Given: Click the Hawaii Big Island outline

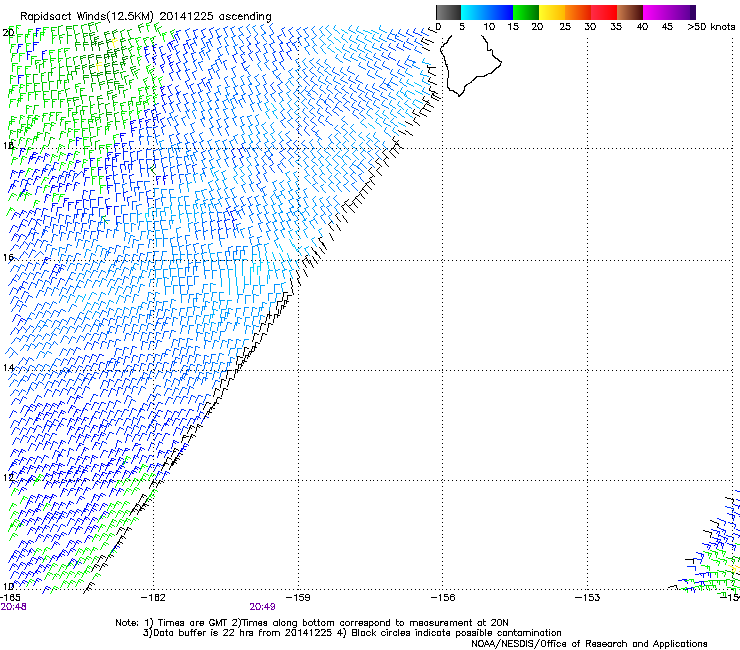Looking at the screenshot, I should [471, 65].
